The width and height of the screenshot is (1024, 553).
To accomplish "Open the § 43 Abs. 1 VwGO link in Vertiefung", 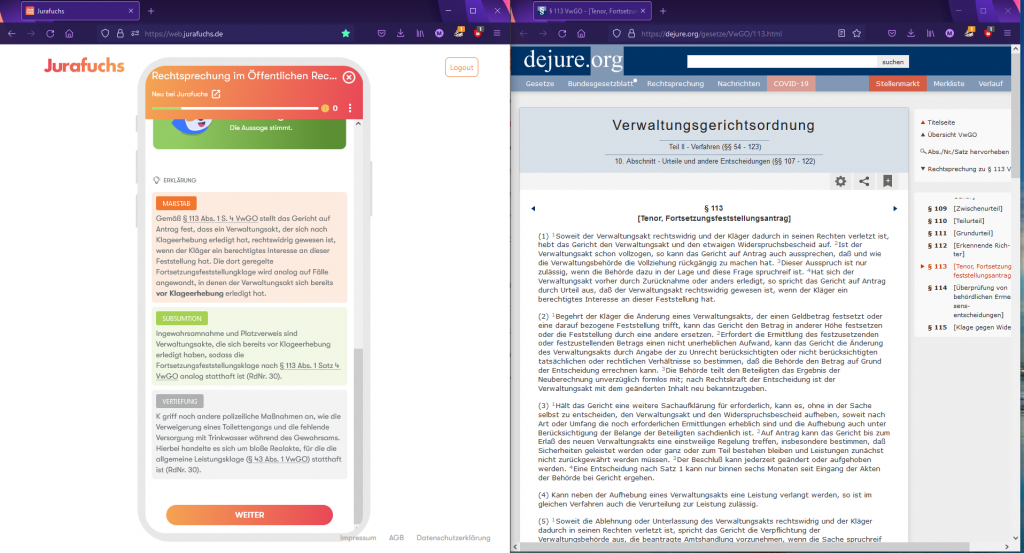I will point(278,460).
